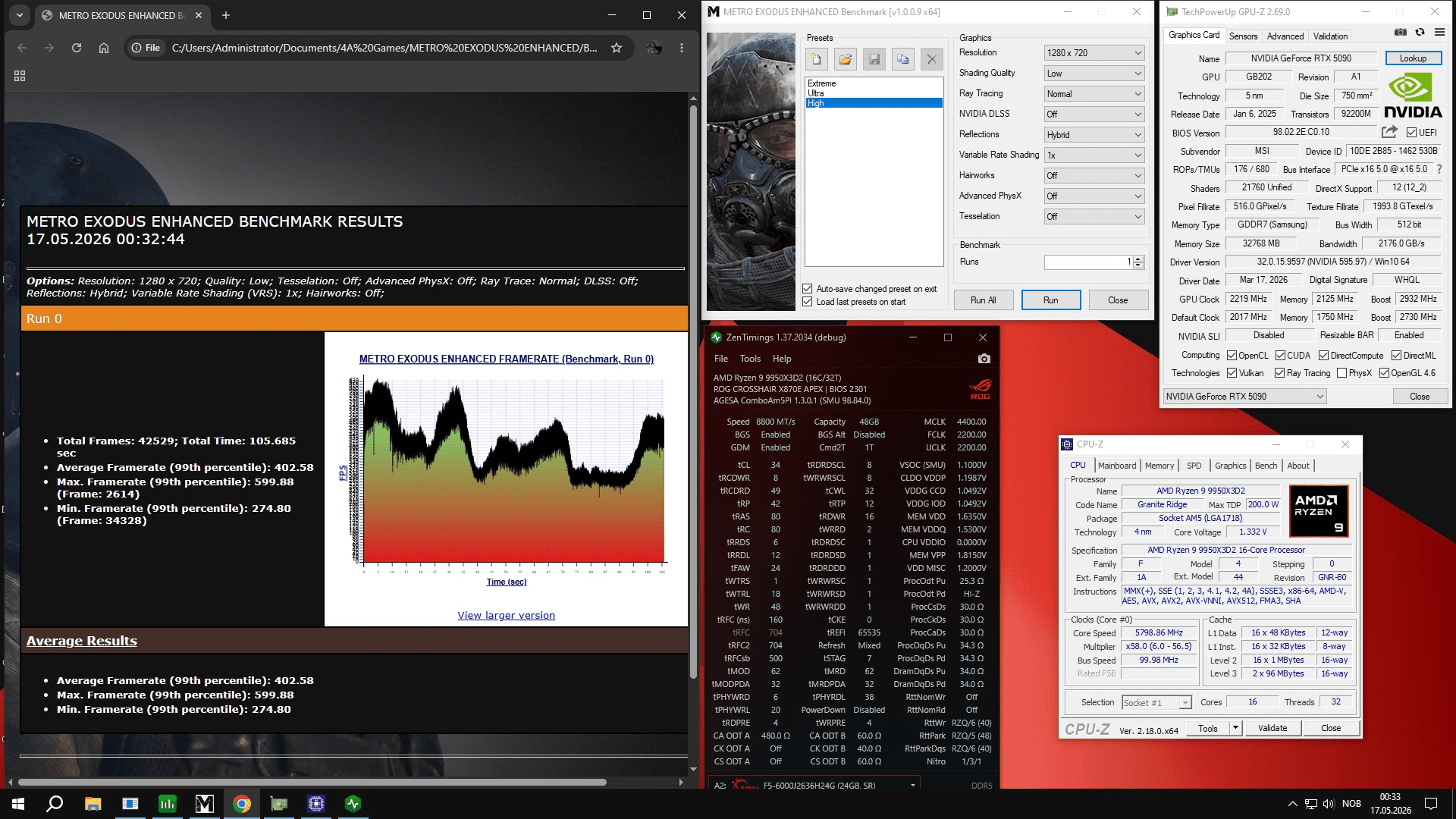
Task: Toggle the GPU-Z Ray Tracing checkbox
Action: point(1280,373)
